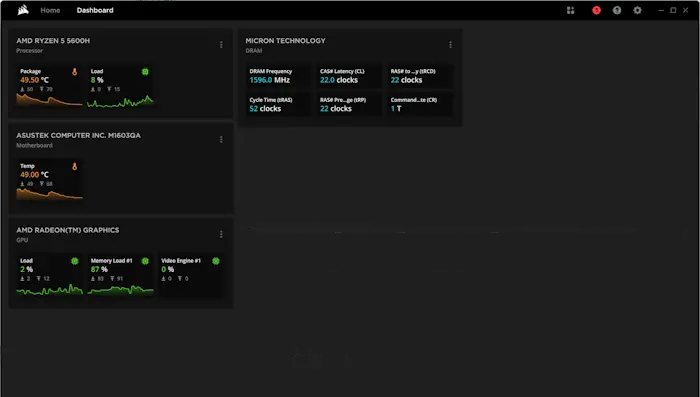Click the GPU Load green chip icon

coord(75,261)
